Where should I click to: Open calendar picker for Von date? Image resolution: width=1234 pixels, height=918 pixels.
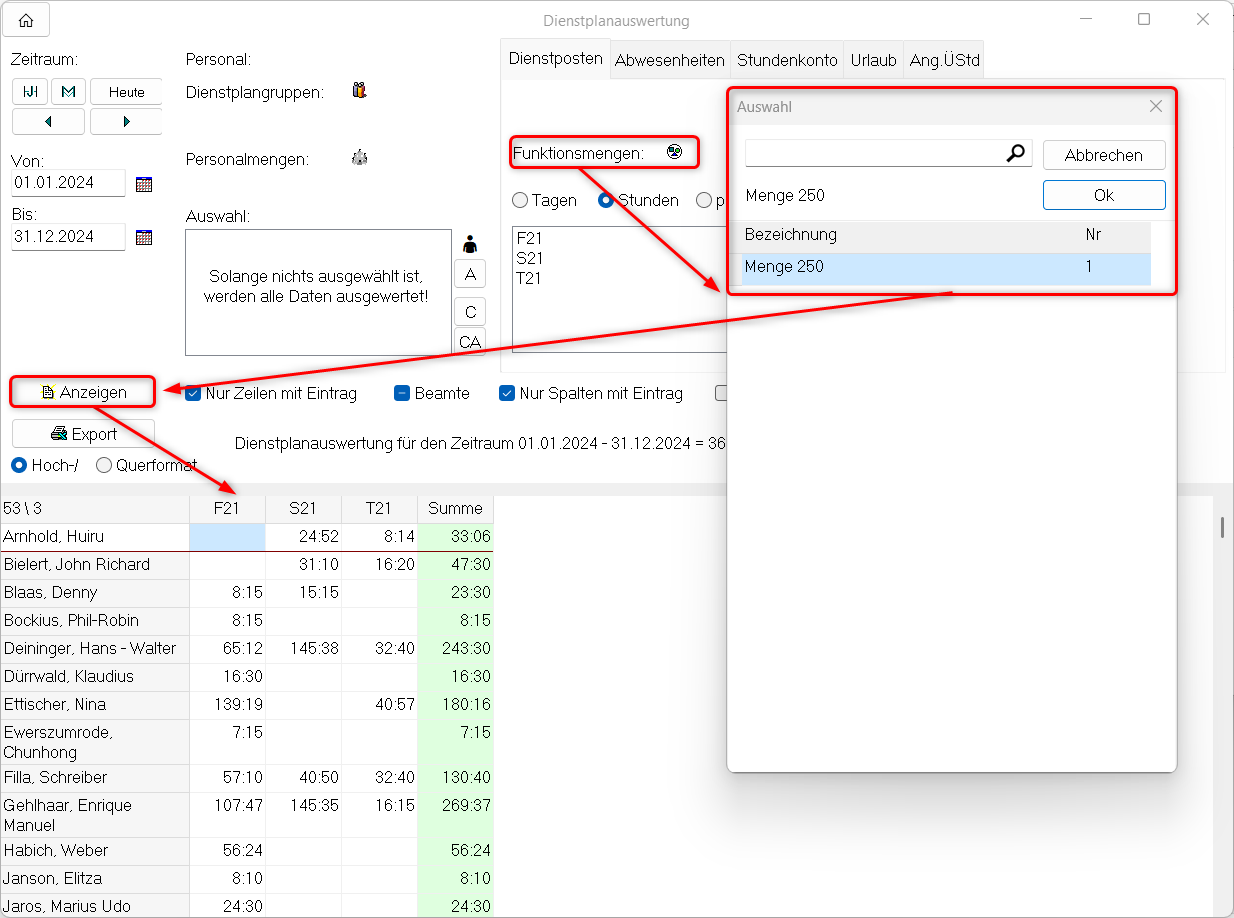(144, 184)
